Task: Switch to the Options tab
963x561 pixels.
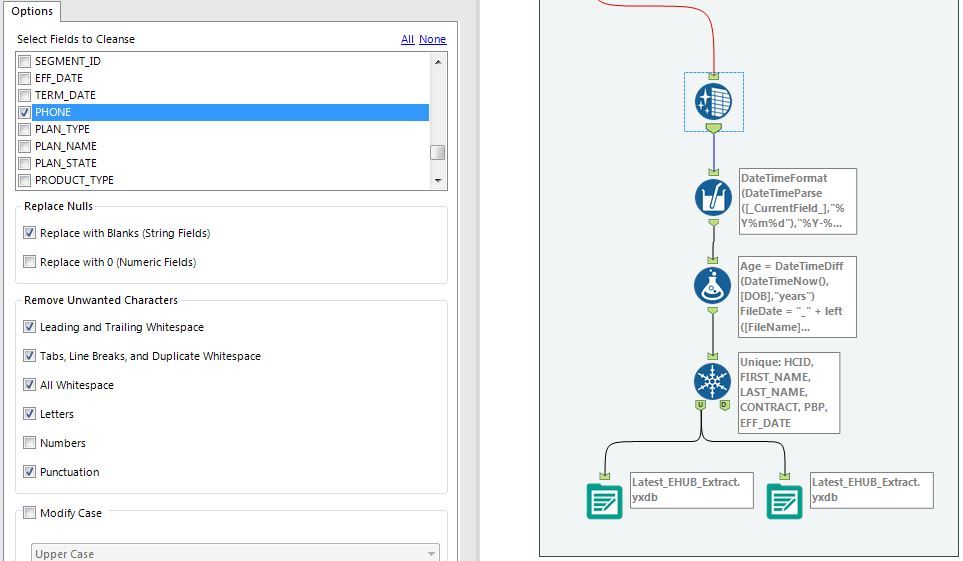Action: 32,11
